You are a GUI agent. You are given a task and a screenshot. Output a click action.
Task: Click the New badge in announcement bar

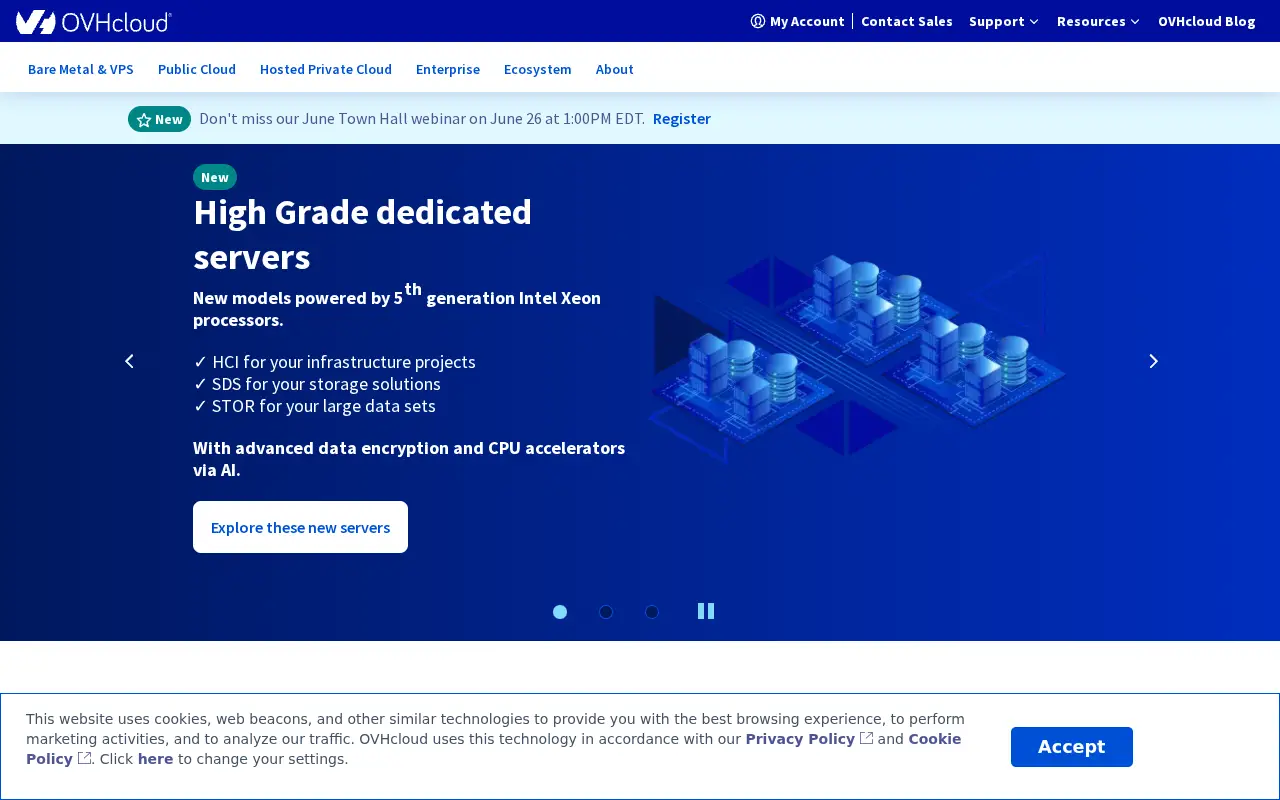[159, 119]
